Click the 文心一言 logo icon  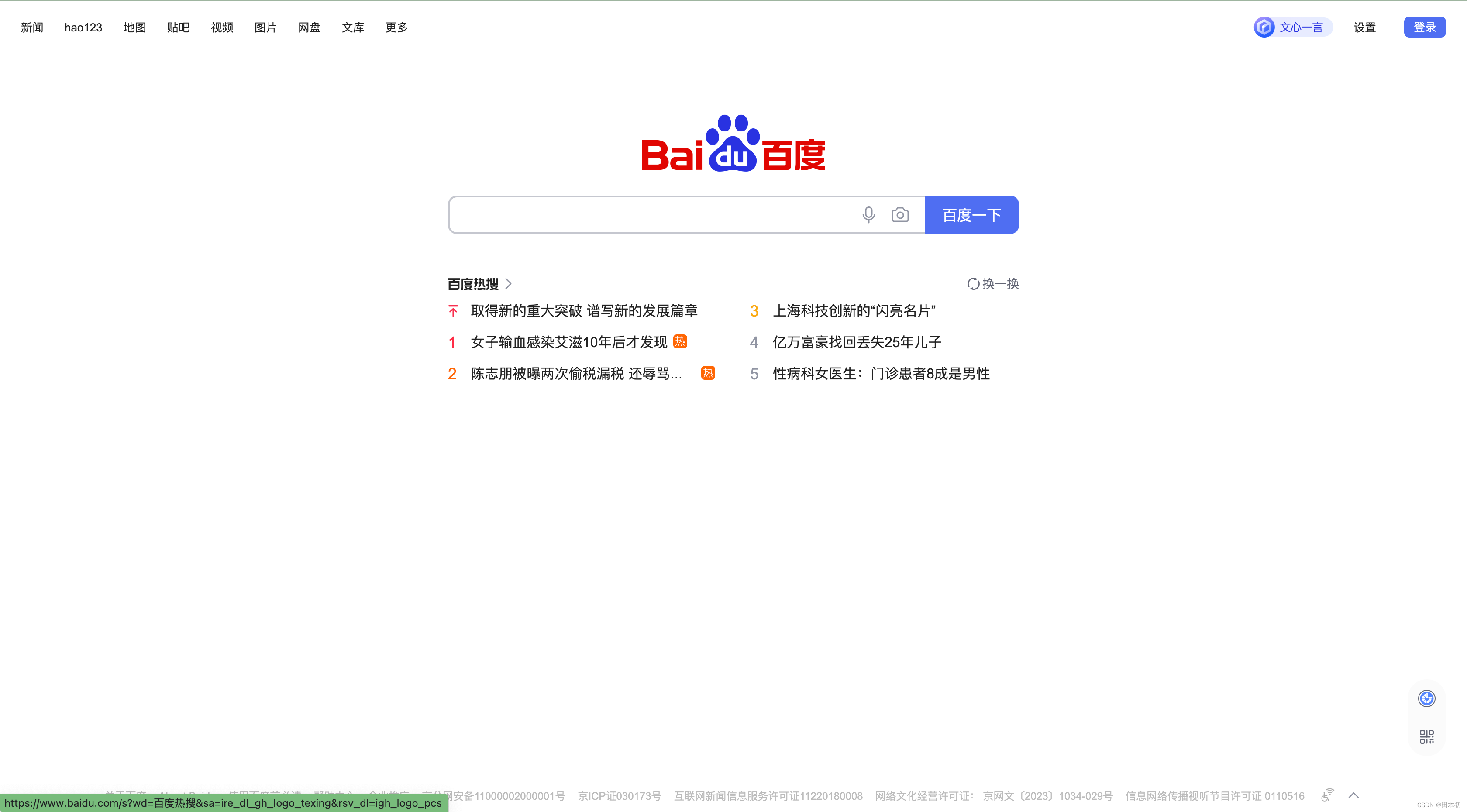(1264, 27)
